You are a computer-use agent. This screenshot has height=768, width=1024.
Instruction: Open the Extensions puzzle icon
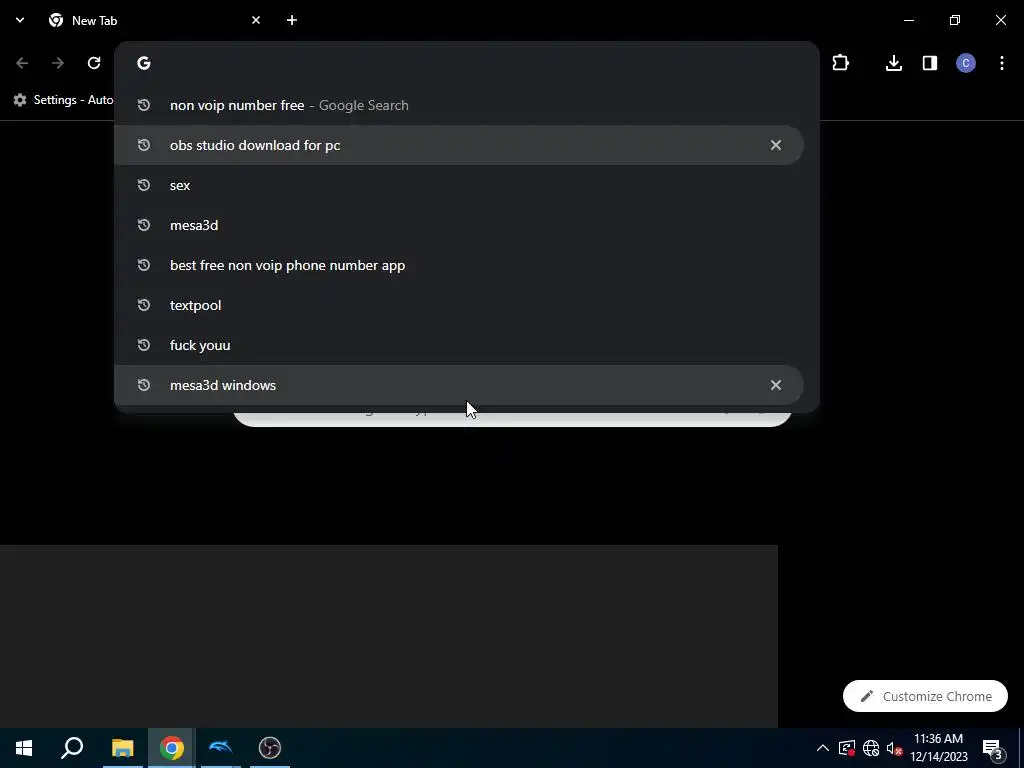(x=840, y=63)
